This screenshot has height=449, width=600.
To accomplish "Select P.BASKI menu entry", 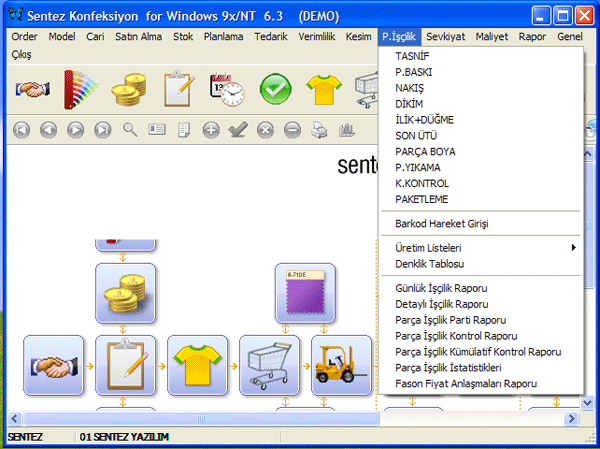I will coord(482,72).
